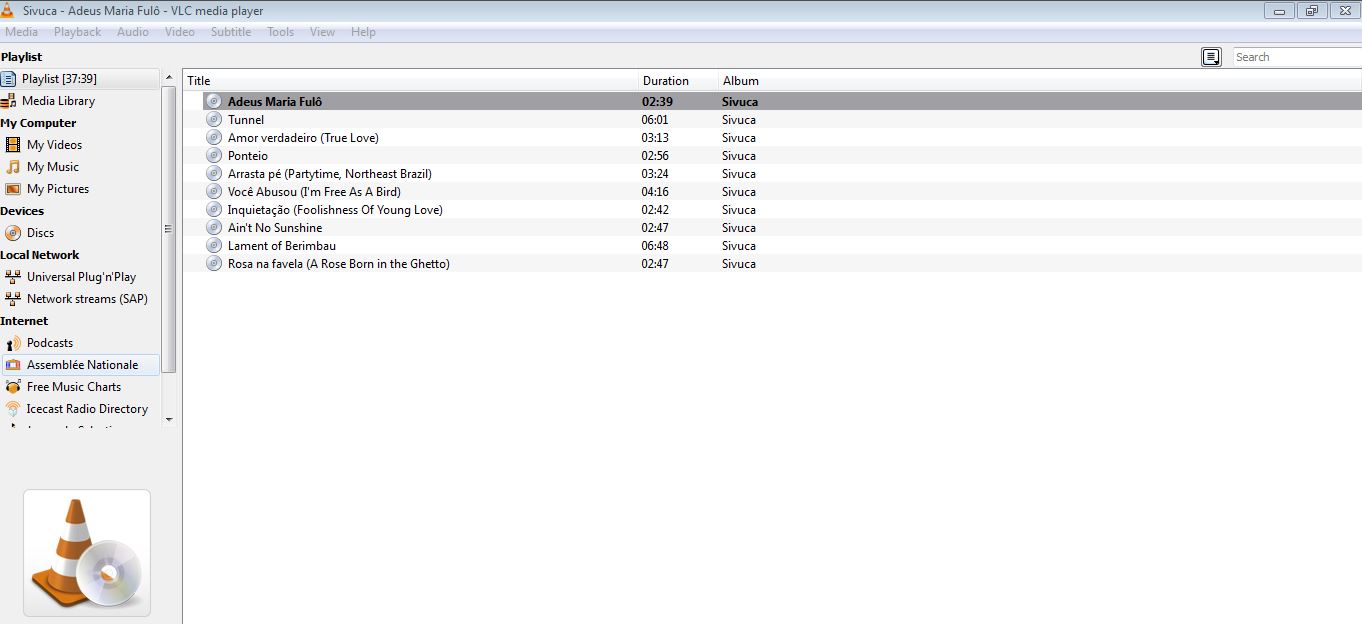
Task: Open the Media menu
Action: (21, 32)
